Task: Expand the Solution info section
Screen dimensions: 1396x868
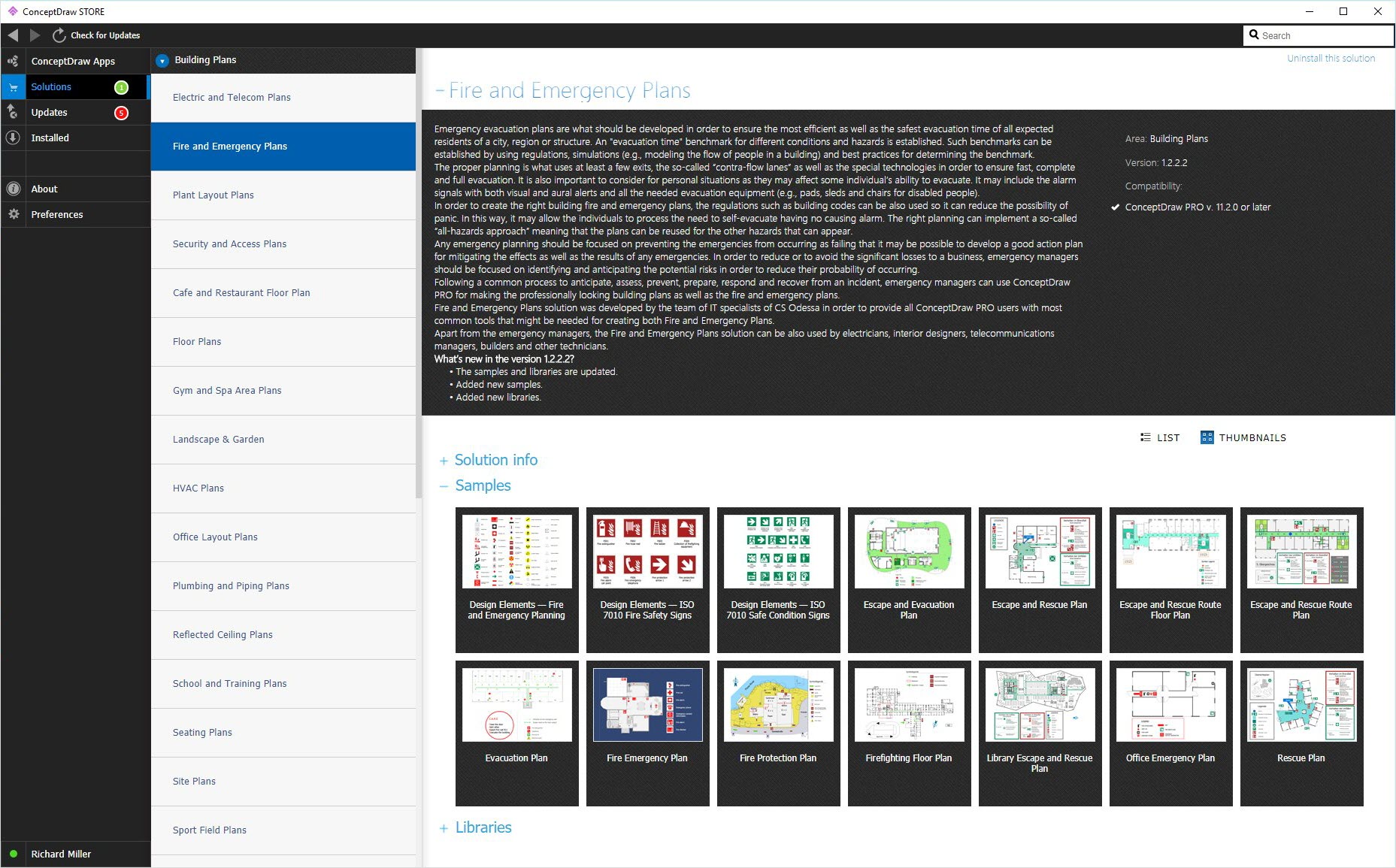Action: click(444, 461)
